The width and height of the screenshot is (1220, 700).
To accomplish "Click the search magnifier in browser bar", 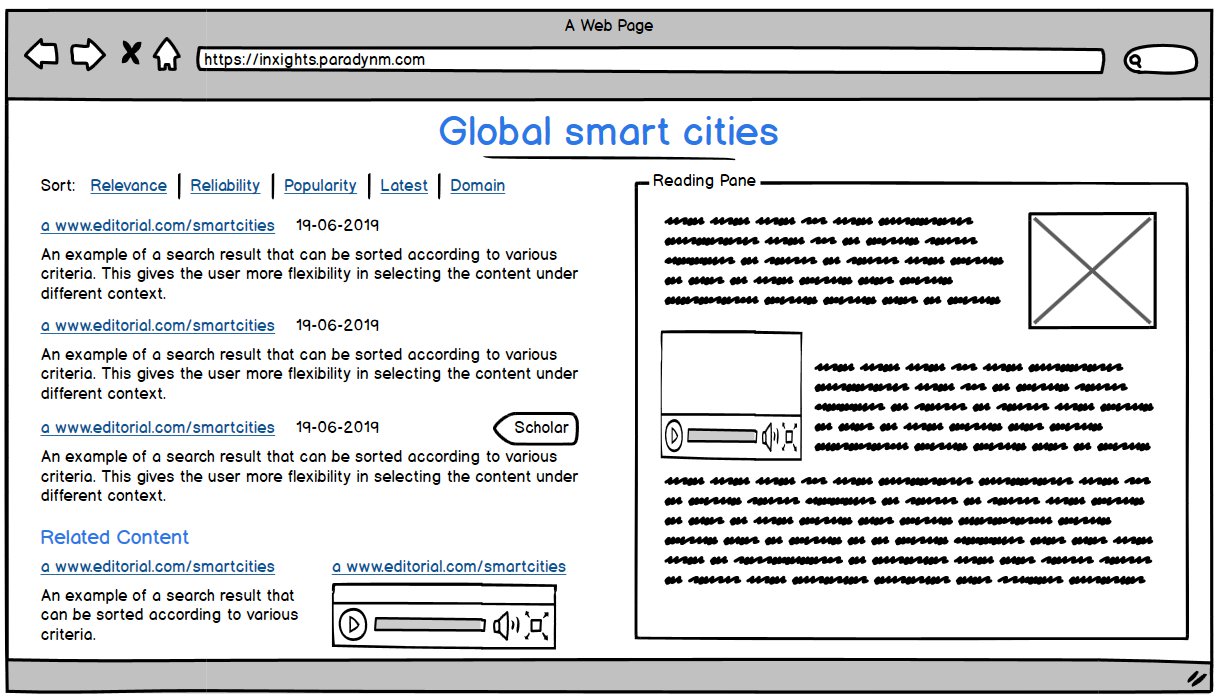I will coord(1135,61).
